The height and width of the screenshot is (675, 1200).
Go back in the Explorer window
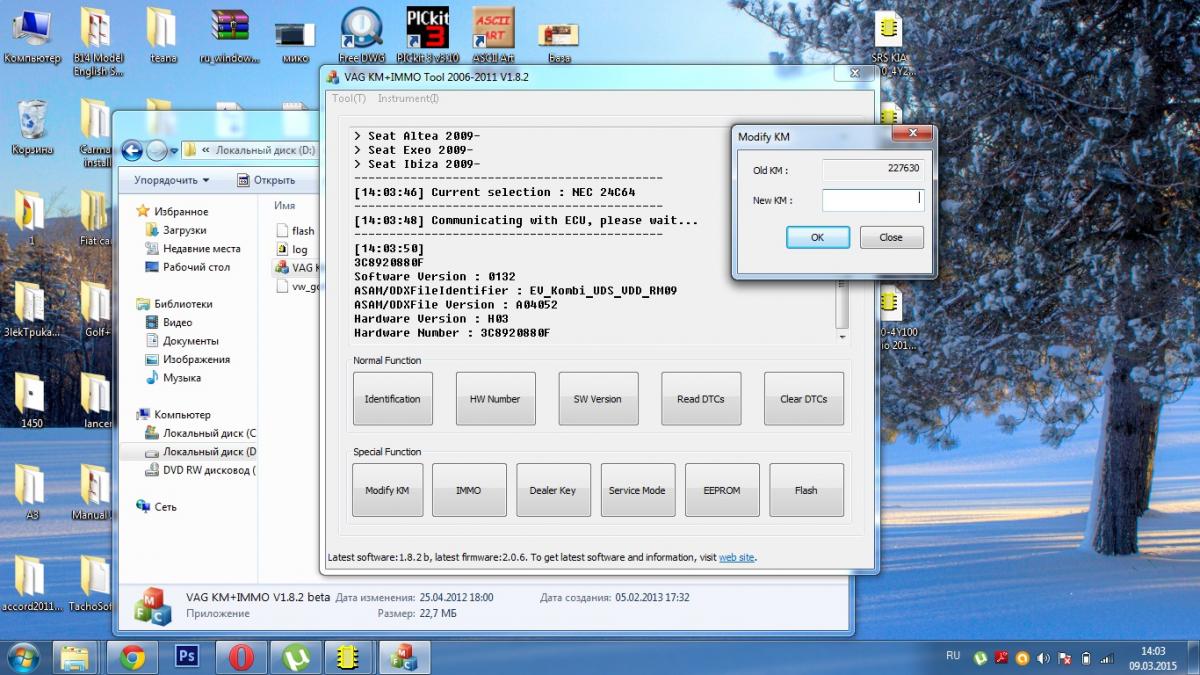click(132, 150)
